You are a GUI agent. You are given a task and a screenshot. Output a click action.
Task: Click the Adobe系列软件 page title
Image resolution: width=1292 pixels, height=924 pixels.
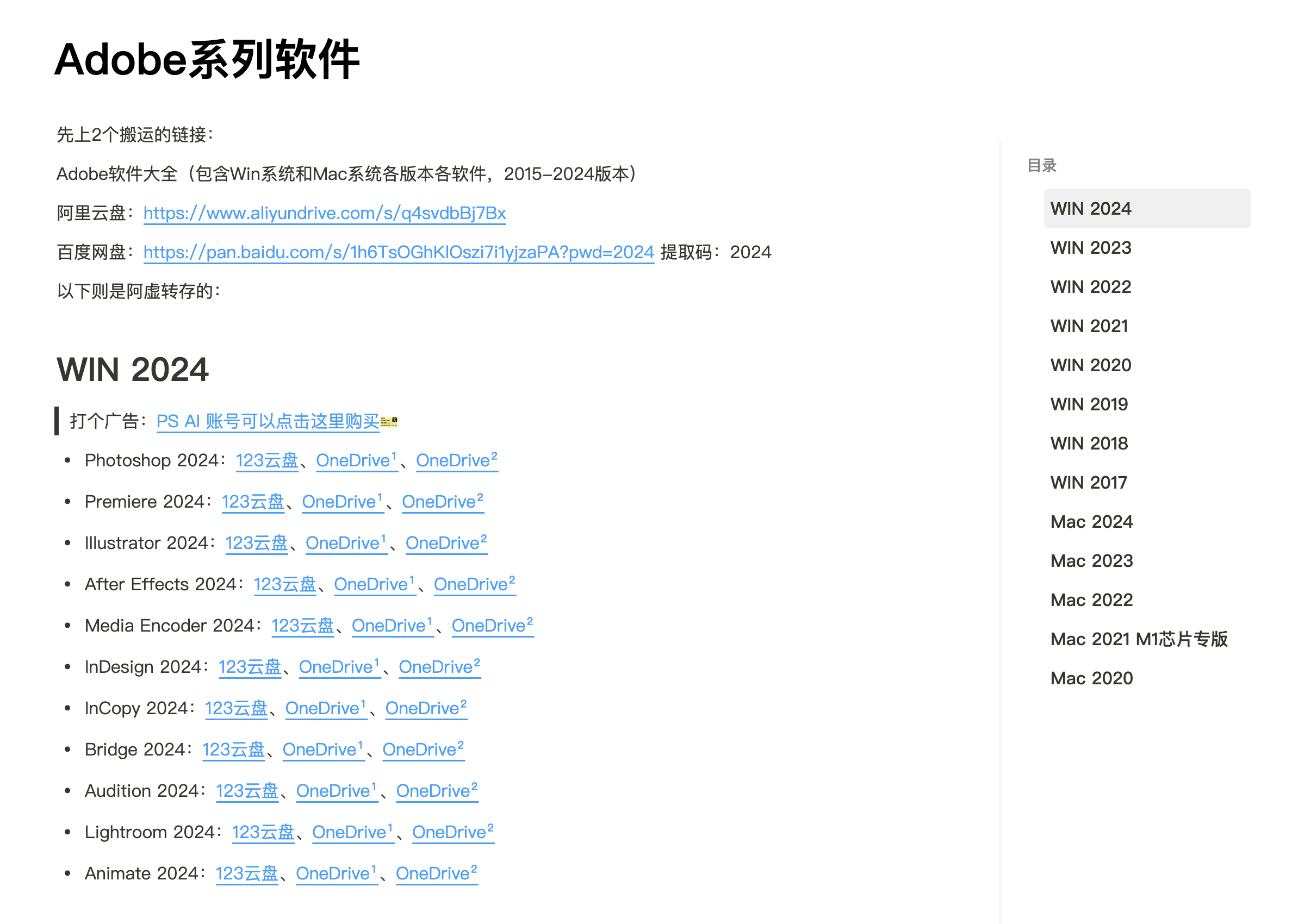pos(207,60)
